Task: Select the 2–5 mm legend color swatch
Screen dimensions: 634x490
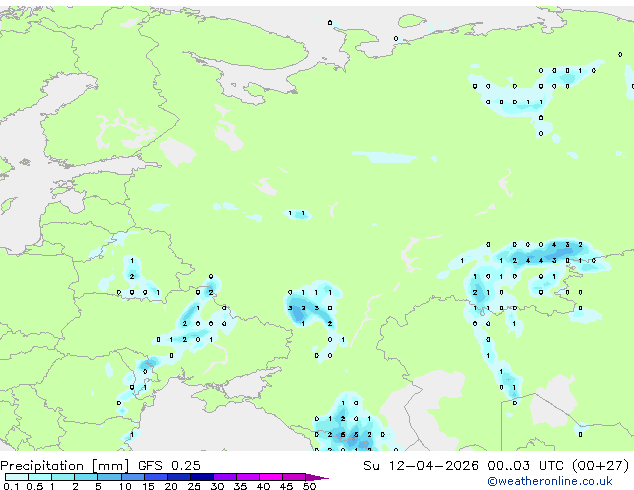Action: 86,477
